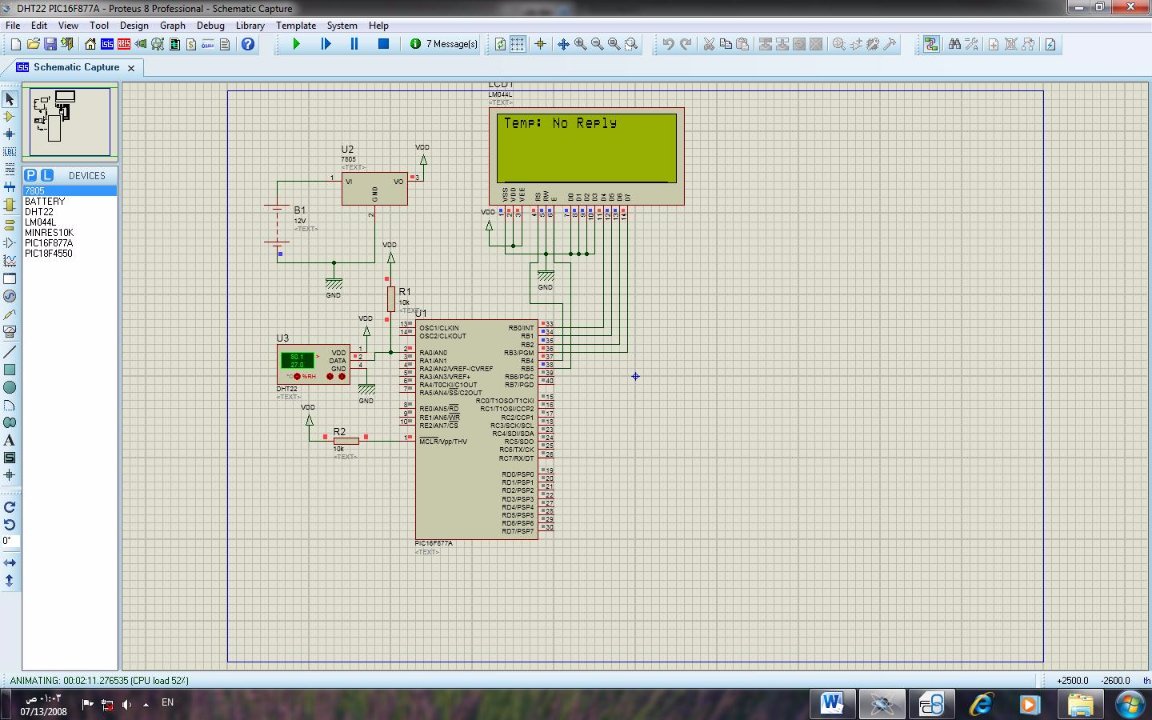1152x720 pixels.
Task: Redraw the display with the refresh icon
Action: 500,44
